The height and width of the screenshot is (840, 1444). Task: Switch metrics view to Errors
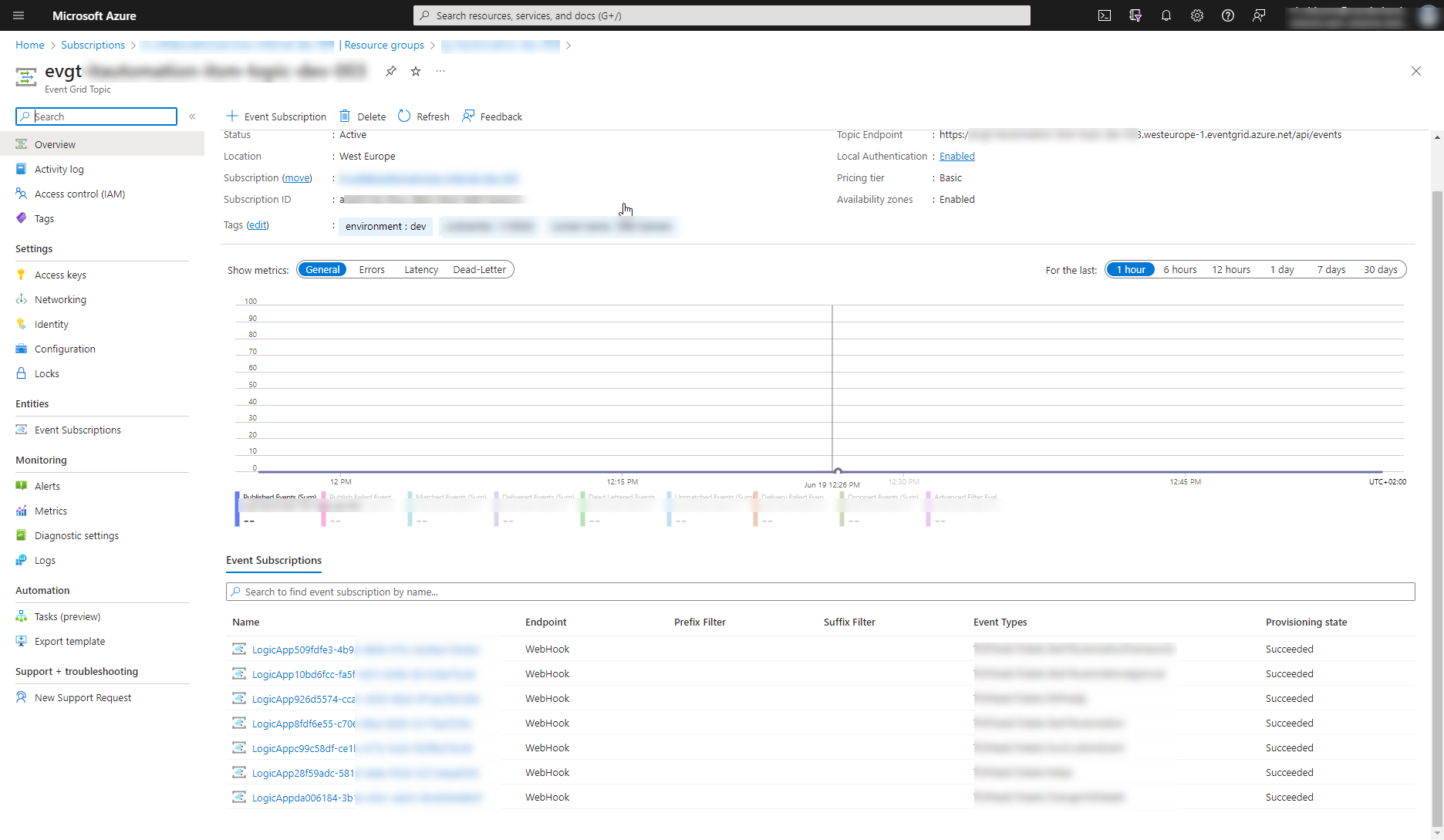[x=371, y=269]
